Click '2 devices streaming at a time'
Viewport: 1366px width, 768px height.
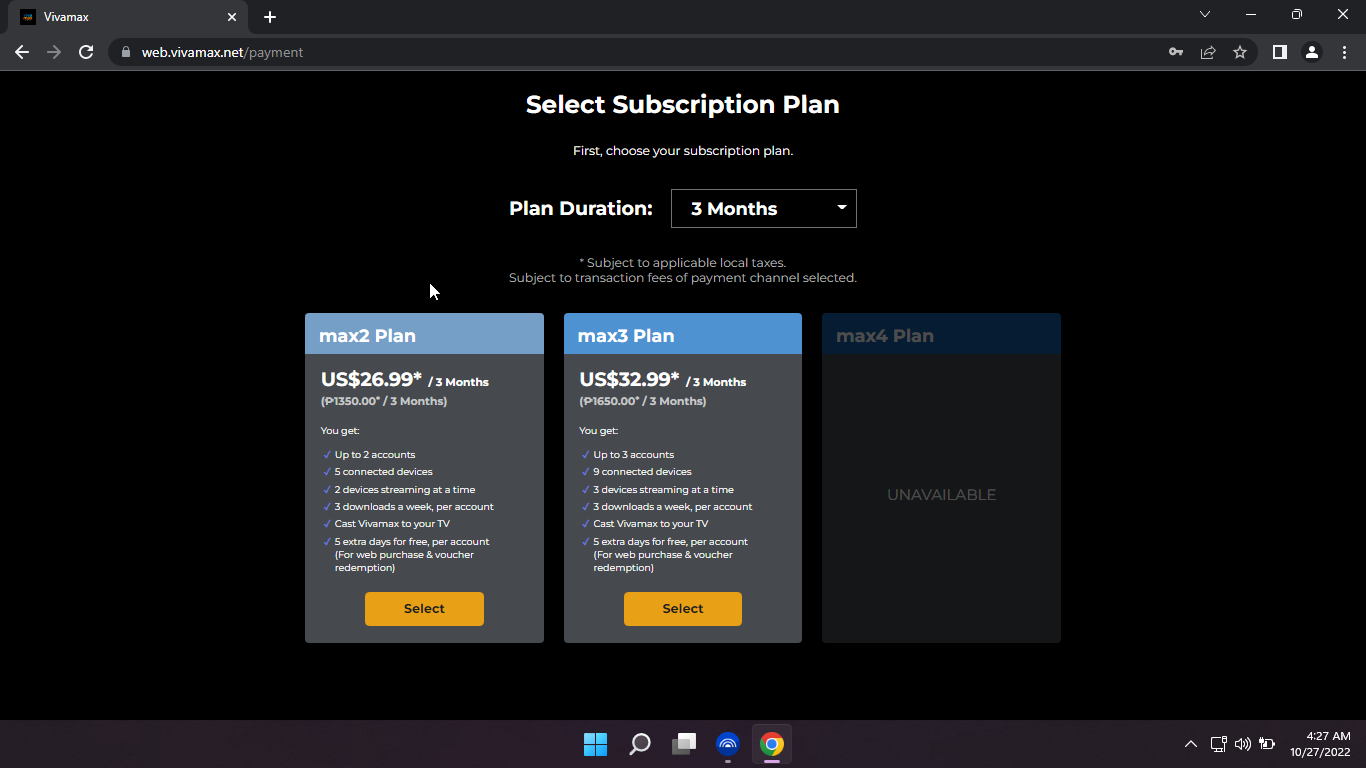(x=405, y=490)
